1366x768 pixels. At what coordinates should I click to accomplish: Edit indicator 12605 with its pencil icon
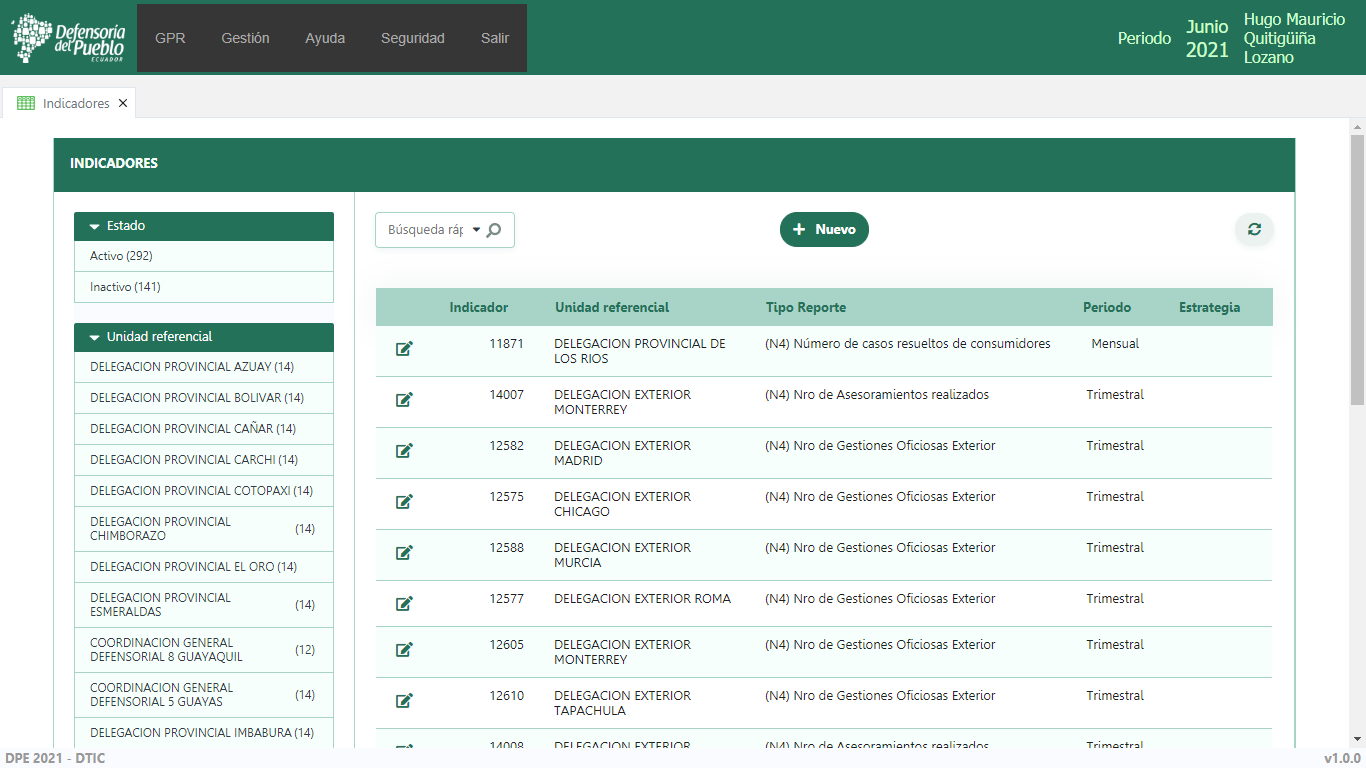click(x=404, y=650)
